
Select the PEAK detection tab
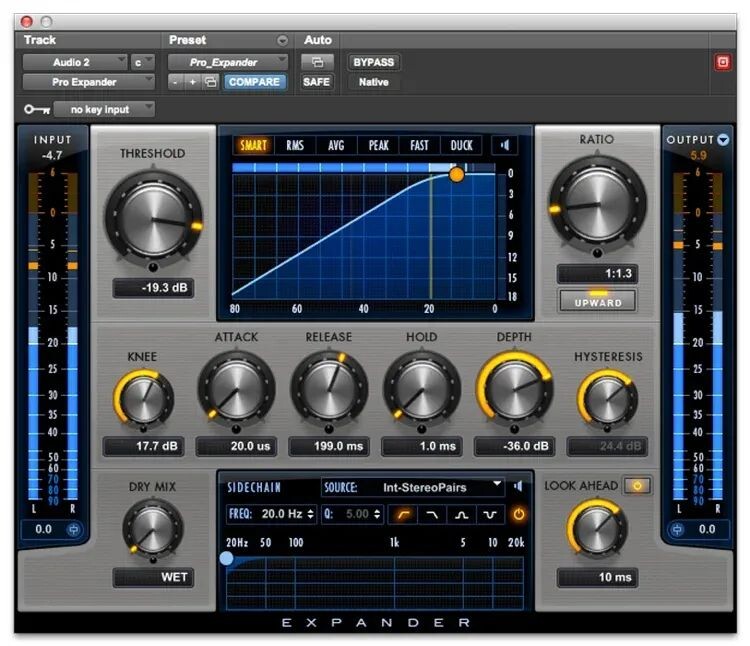pyautogui.click(x=378, y=145)
